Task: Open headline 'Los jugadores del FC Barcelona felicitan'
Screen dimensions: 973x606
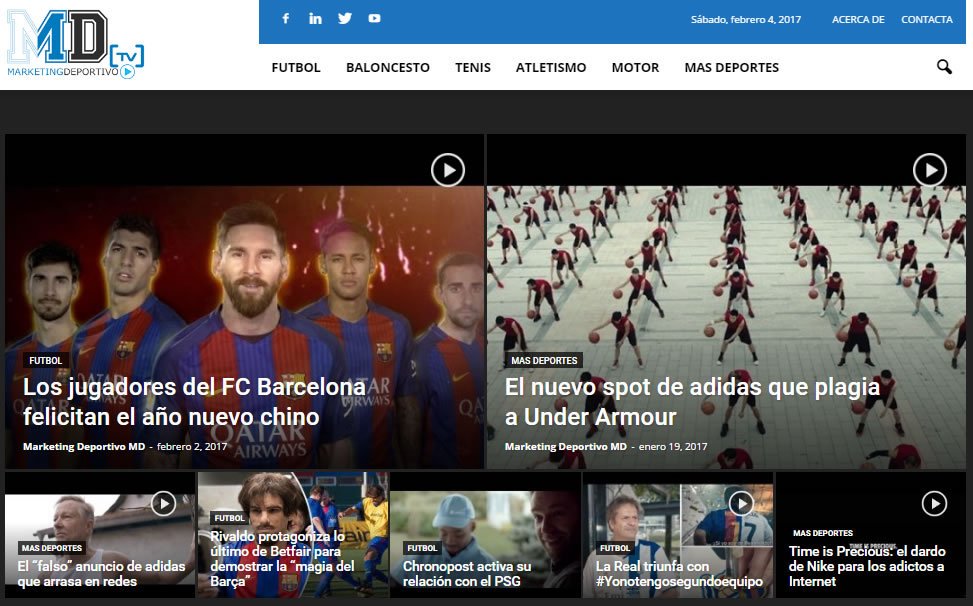Action: tap(194, 402)
